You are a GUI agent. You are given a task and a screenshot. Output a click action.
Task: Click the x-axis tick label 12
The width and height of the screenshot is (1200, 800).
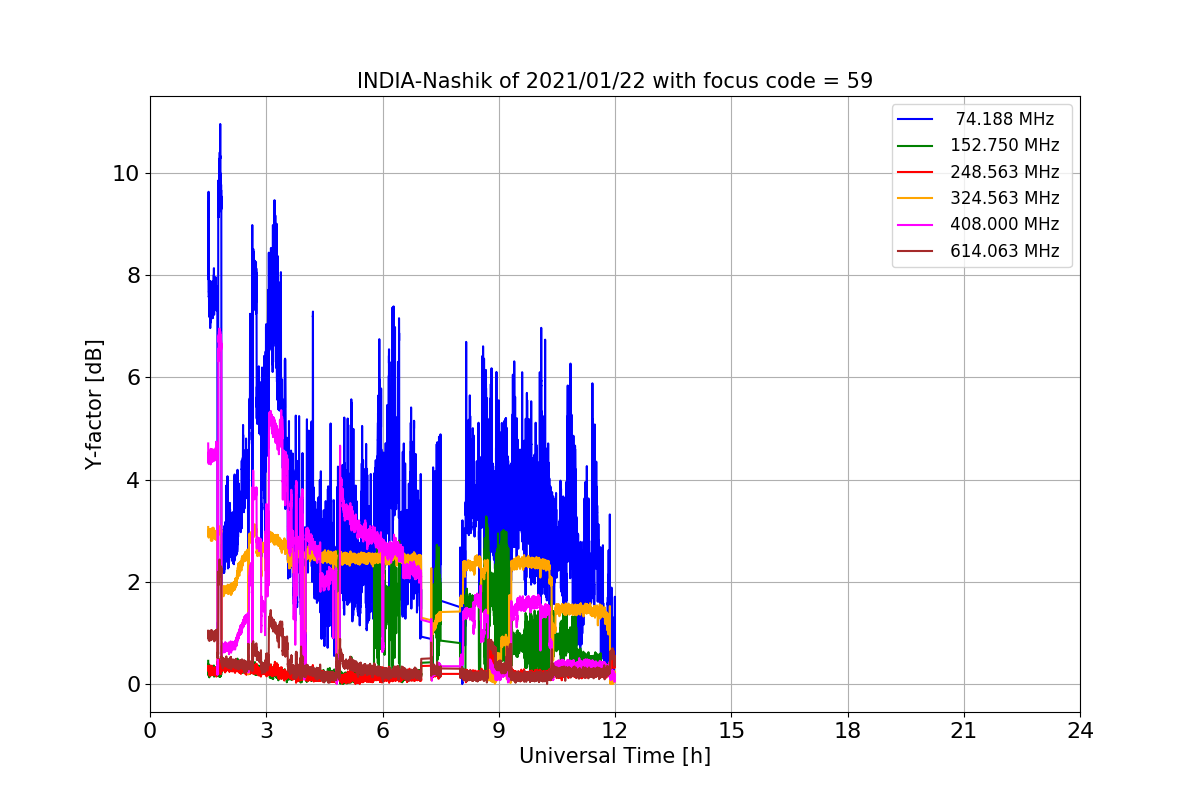[x=615, y=731]
